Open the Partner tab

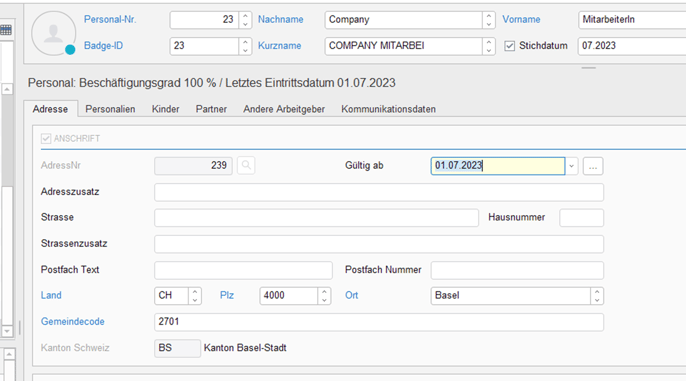(211, 109)
